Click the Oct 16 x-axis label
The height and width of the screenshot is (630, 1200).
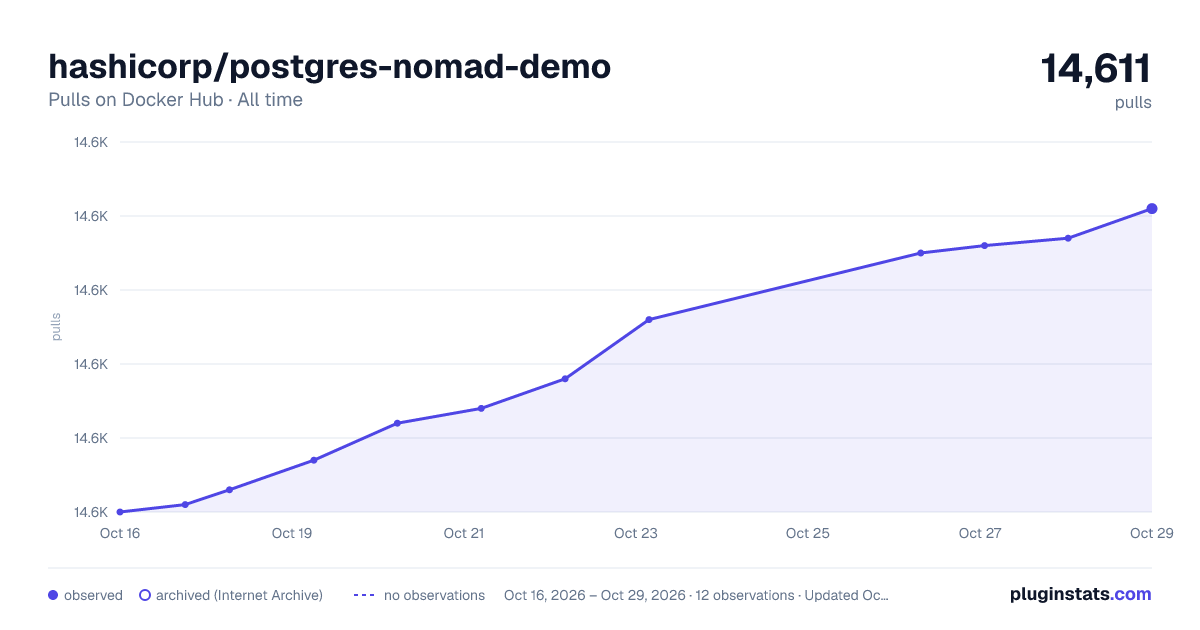click(120, 533)
